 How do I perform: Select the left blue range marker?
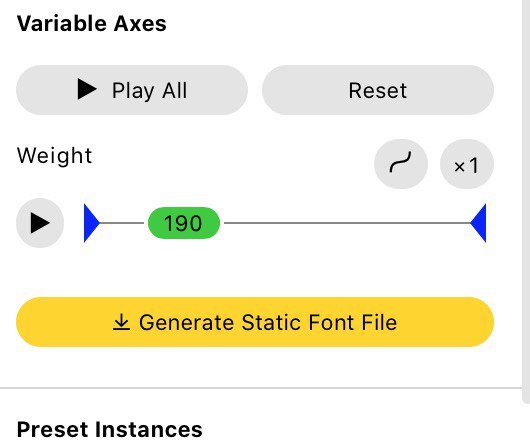tap(92, 223)
